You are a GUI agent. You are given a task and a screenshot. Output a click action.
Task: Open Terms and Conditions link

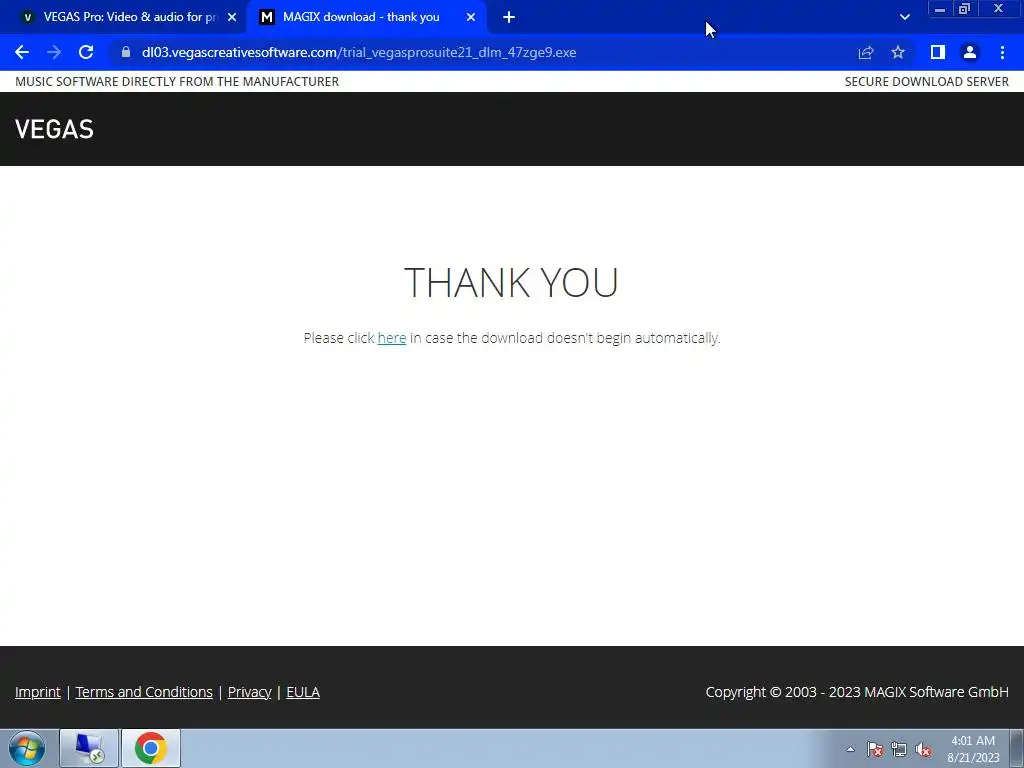(x=144, y=692)
